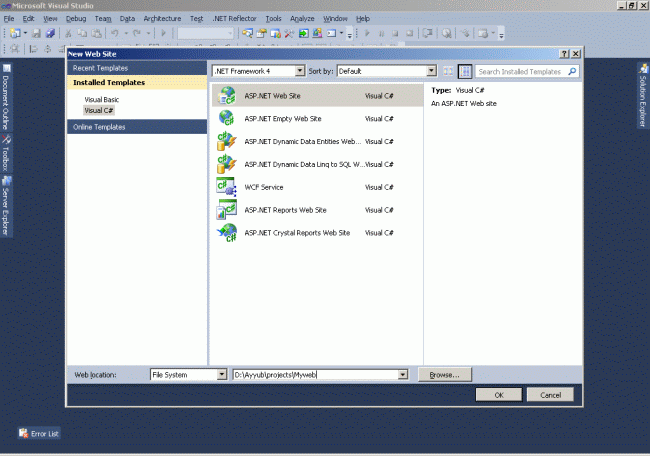650x456 pixels.
Task: Click the Redo toolbar icon
Action: click(137, 33)
